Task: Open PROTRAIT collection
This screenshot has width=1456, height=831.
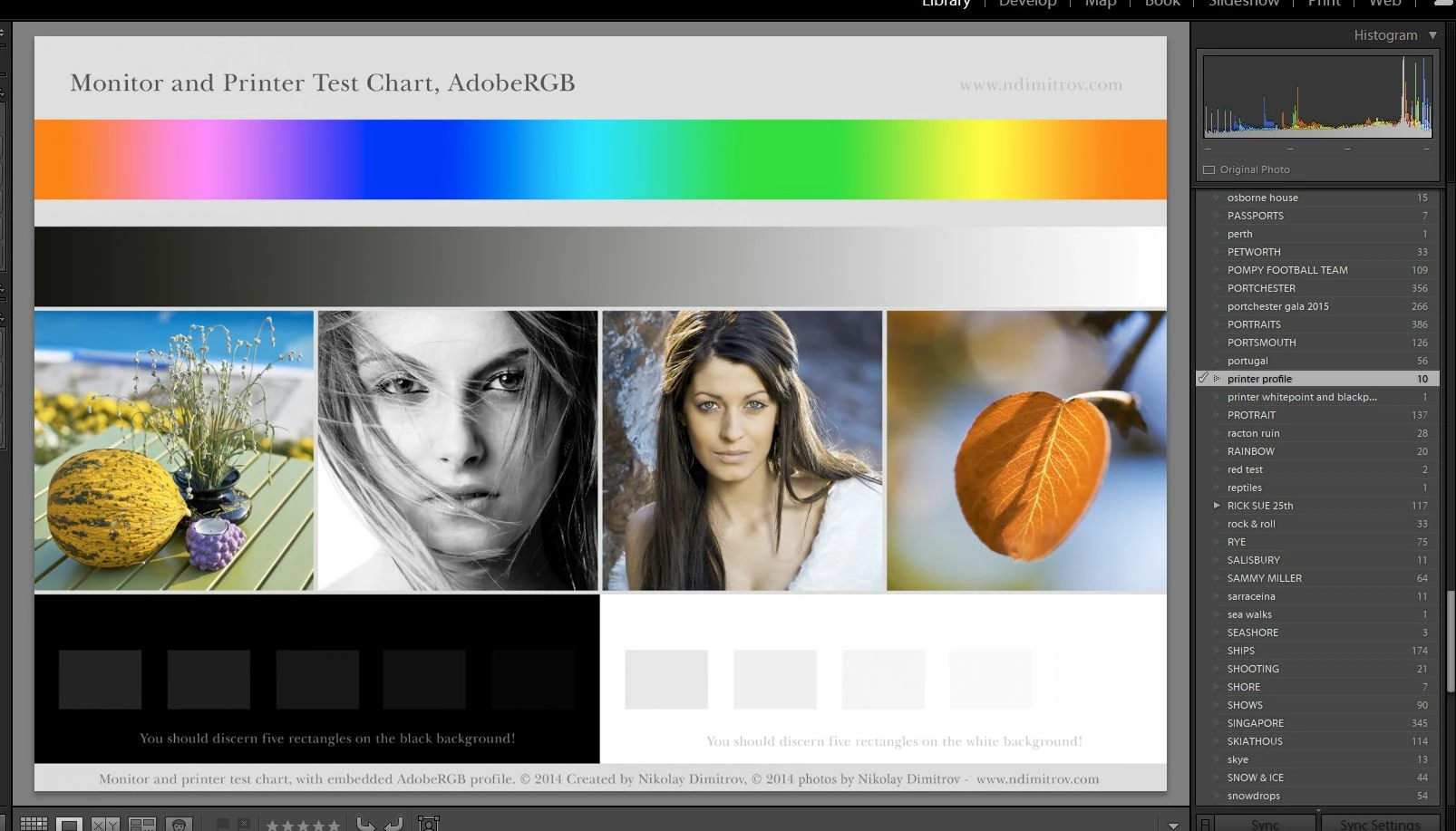Action: point(1317,415)
